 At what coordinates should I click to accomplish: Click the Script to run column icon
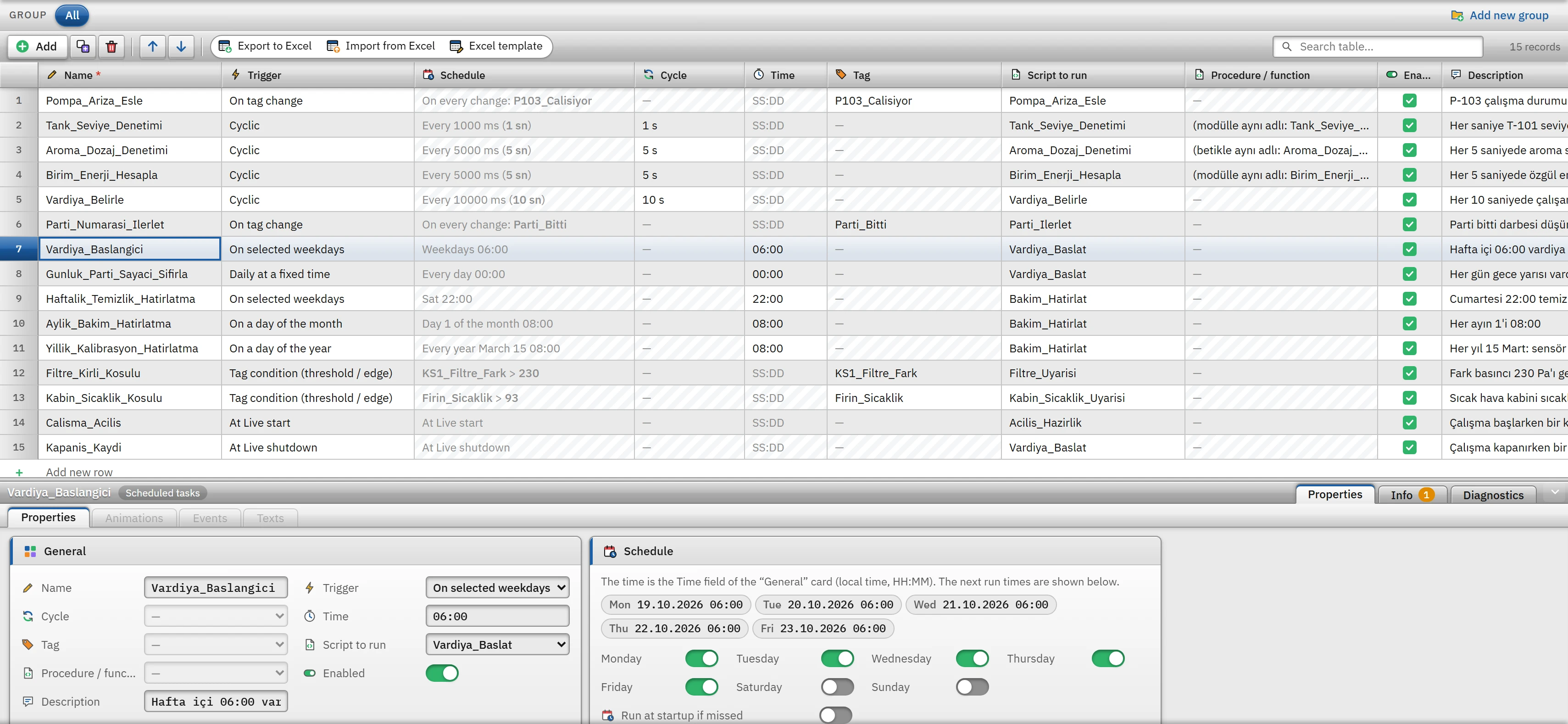[1016, 75]
